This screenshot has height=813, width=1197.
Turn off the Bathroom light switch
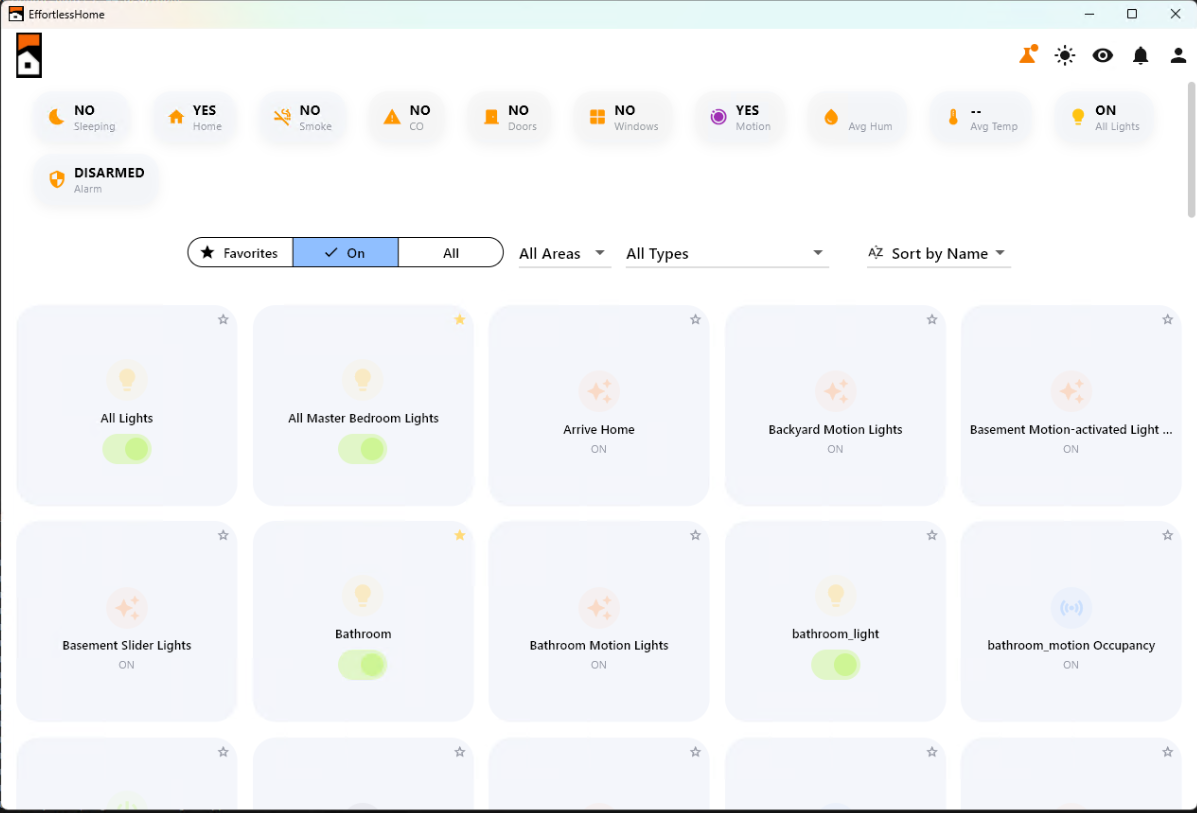(363, 665)
